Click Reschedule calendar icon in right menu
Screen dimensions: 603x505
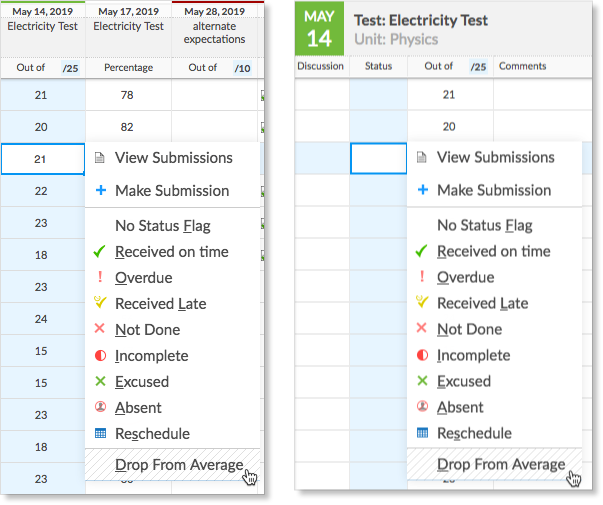(x=422, y=433)
